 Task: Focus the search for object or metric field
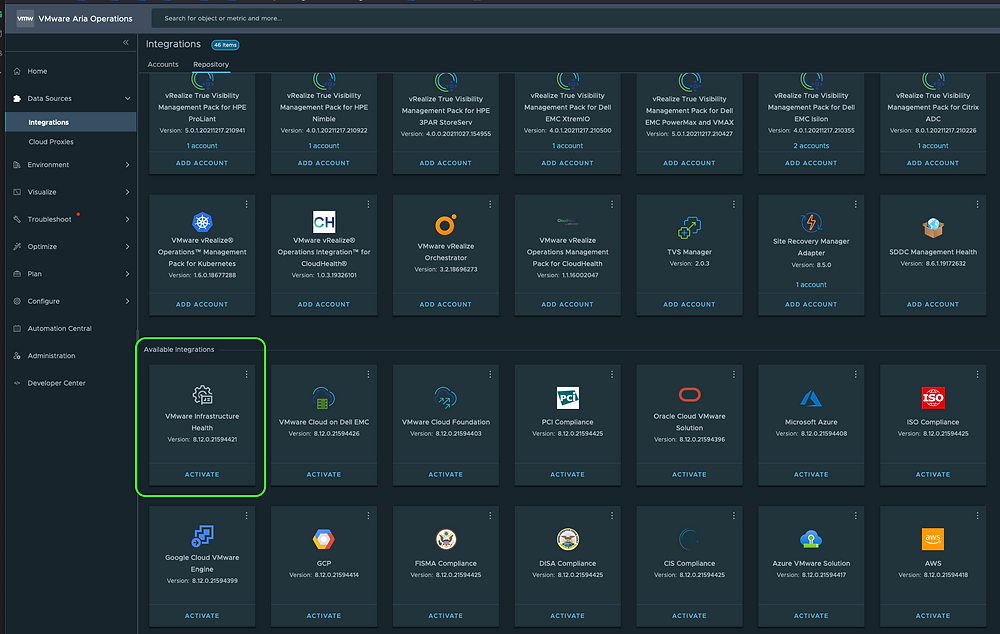(574, 18)
